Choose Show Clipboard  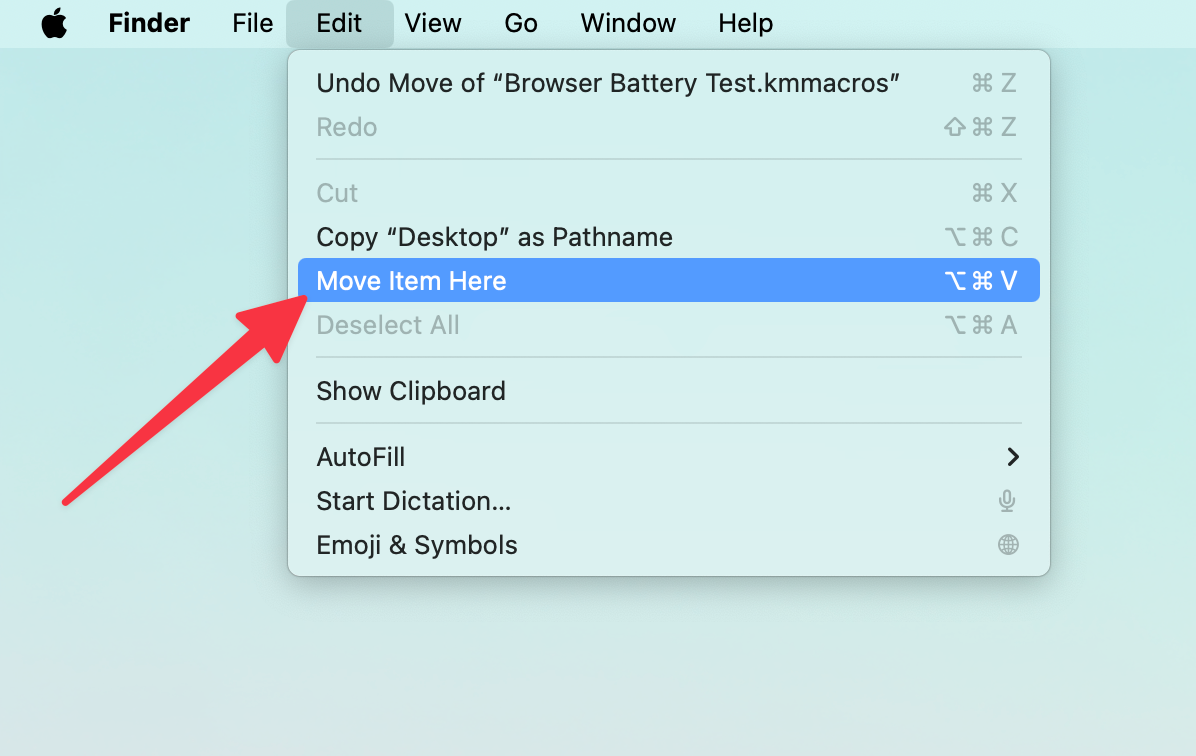click(x=411, y=391)
